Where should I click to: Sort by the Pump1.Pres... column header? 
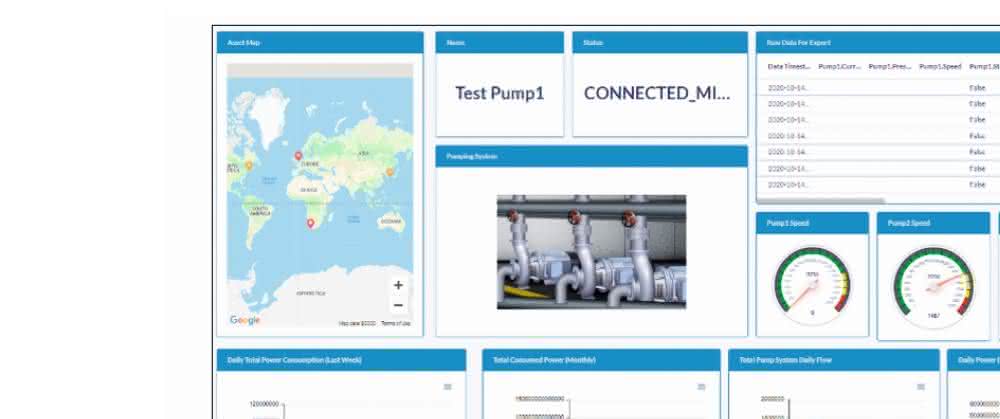(x=890, y=66)
